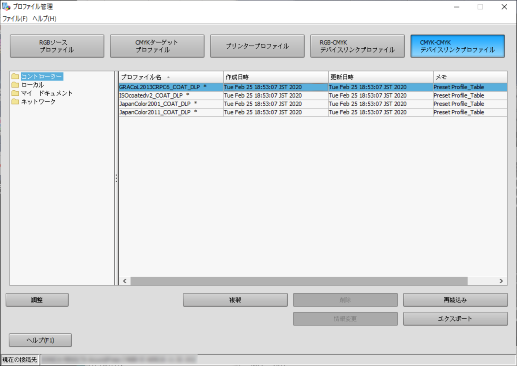
Task: Switch to CMYKターゲット プロファイル tab
Action: coord(157,46)
